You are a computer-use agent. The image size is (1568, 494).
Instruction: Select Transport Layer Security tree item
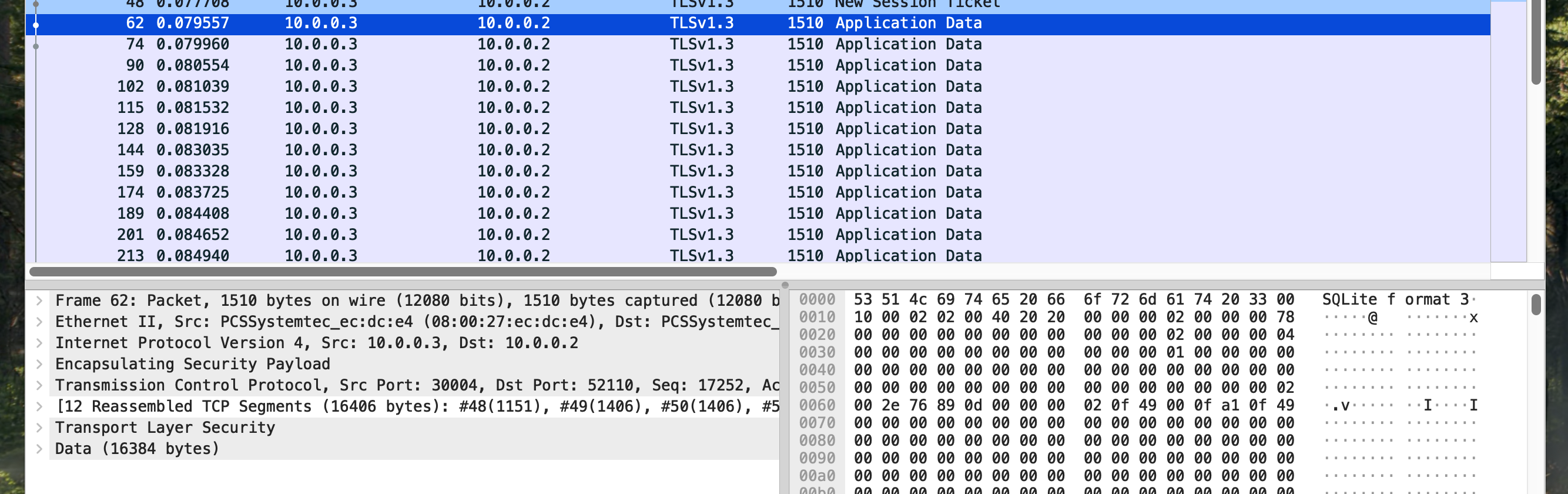click(x=414, y=428)
